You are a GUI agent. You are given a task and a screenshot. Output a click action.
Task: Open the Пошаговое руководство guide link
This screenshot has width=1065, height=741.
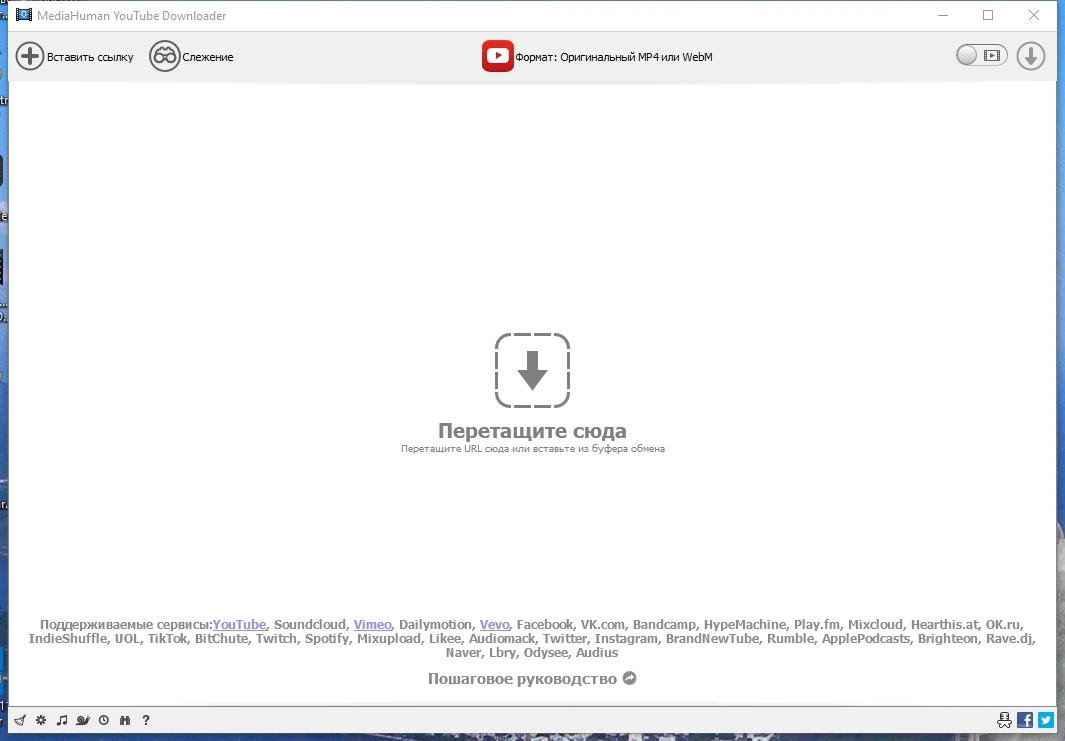click(522, 679)
